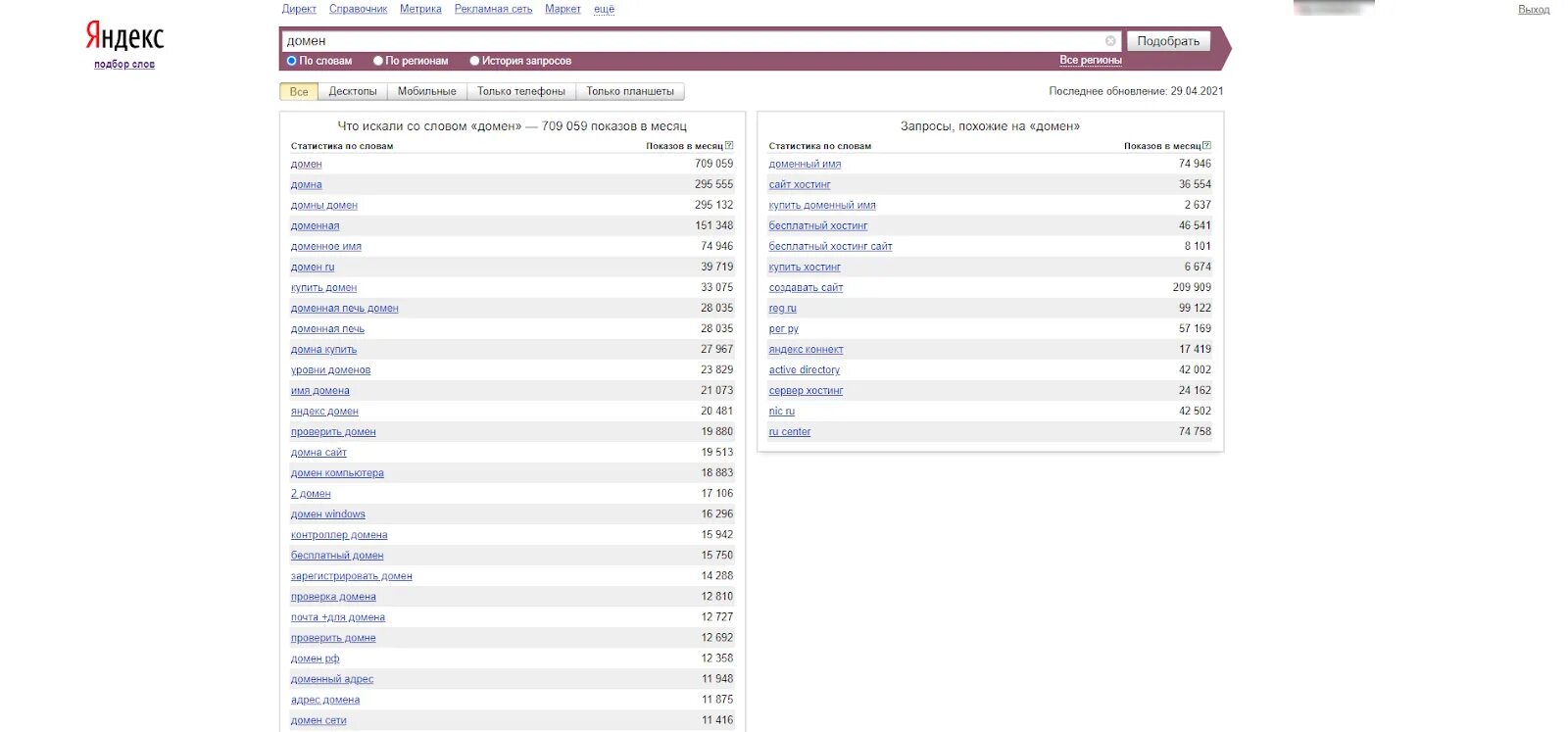Open the 'бесплатный хостинг сайт' similar query

click(830, 247)
